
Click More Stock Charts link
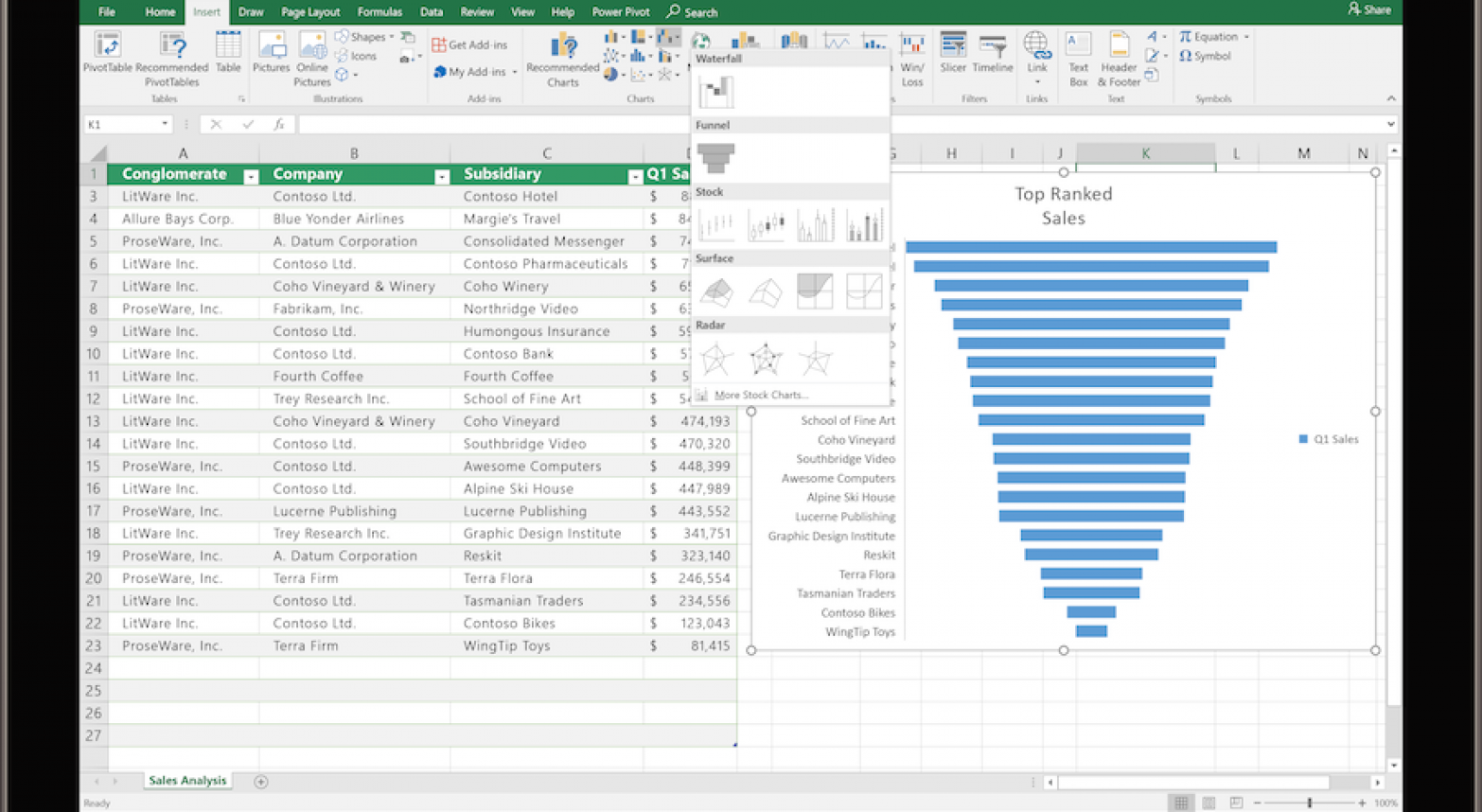click(x=762, y=396)
